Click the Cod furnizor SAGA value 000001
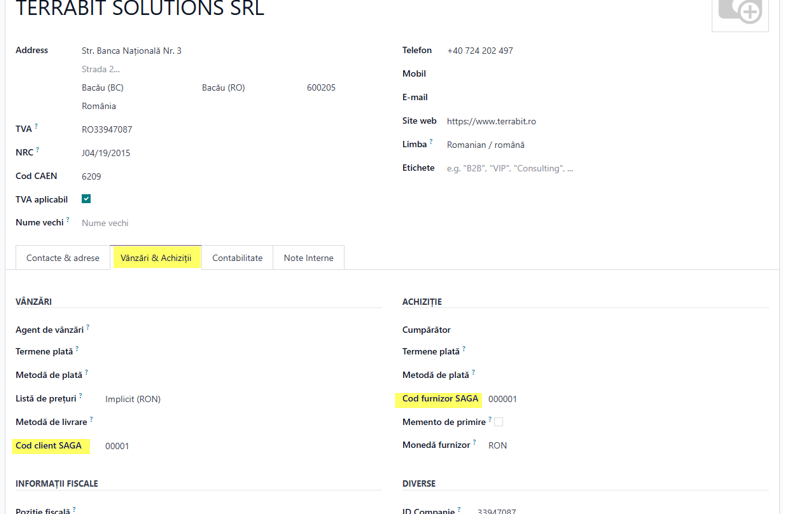Viewport: 791px width, 519px height. coord(502,399)
